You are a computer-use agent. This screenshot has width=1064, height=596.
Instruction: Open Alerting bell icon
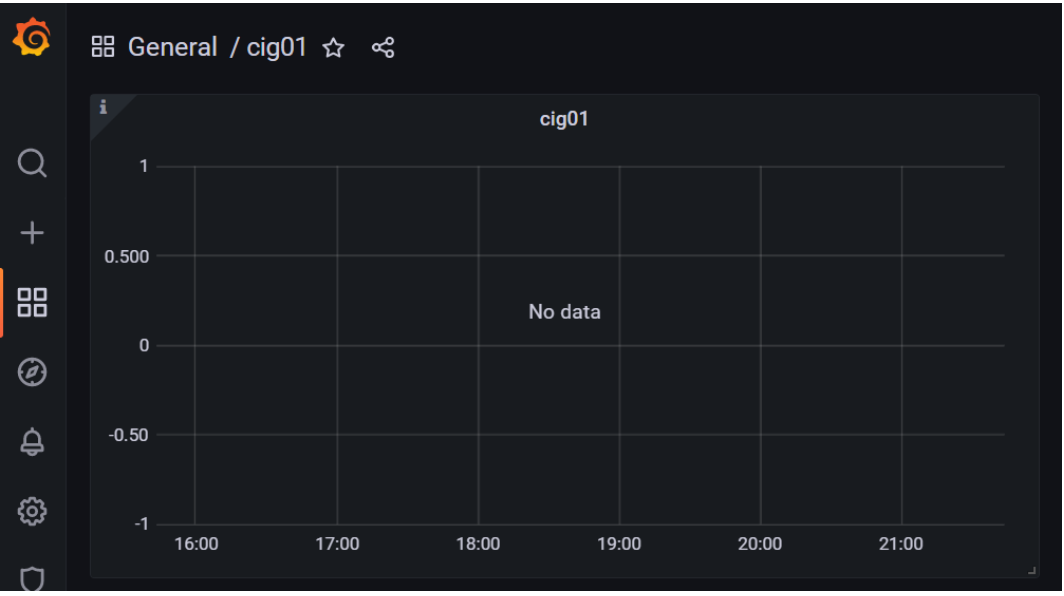[x=32, y=442]
